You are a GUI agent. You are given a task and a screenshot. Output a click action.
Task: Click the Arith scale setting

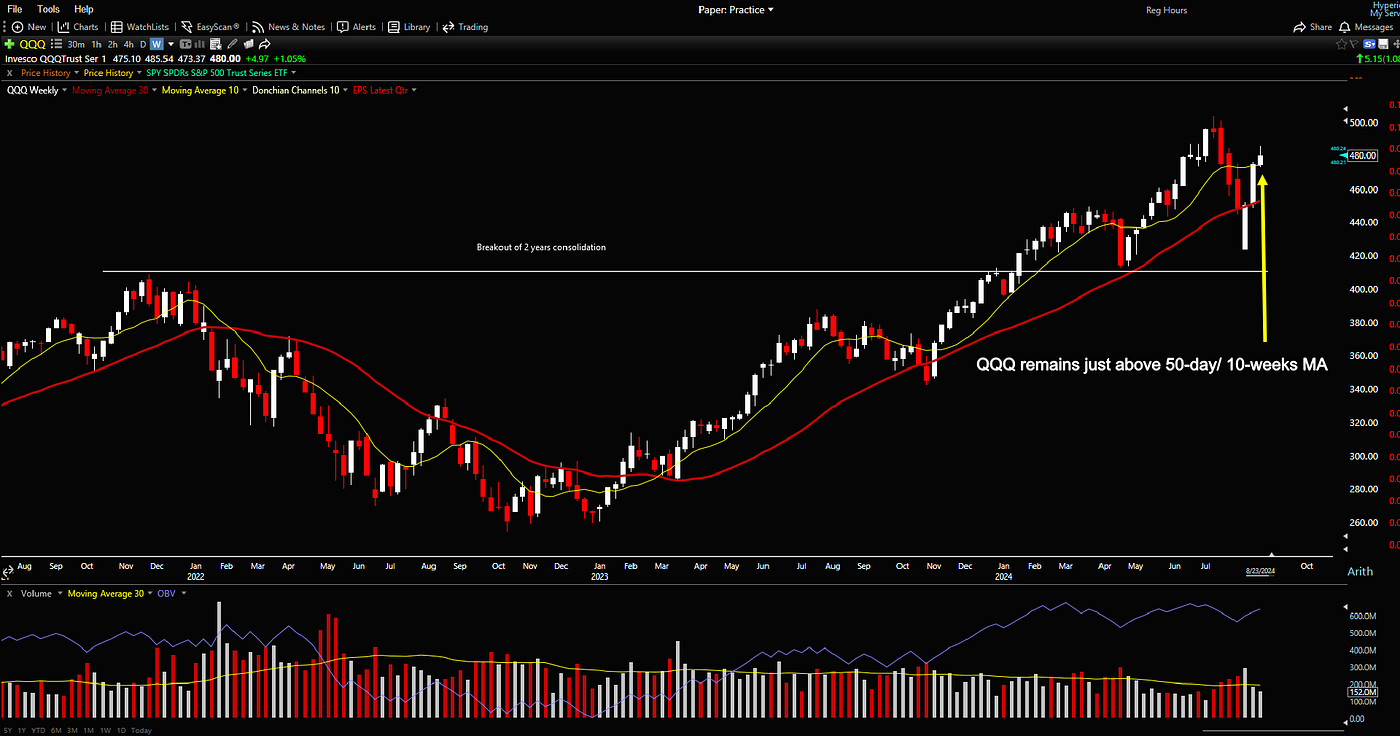point(1360,571)
